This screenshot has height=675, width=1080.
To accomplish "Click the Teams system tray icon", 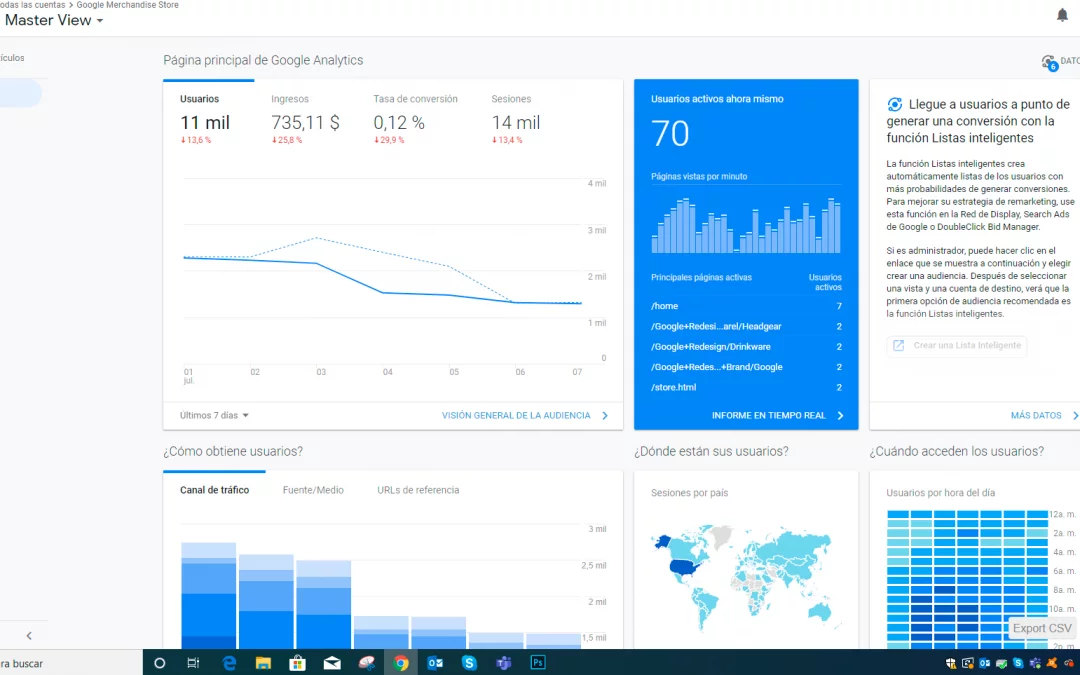I will 1035,663.
